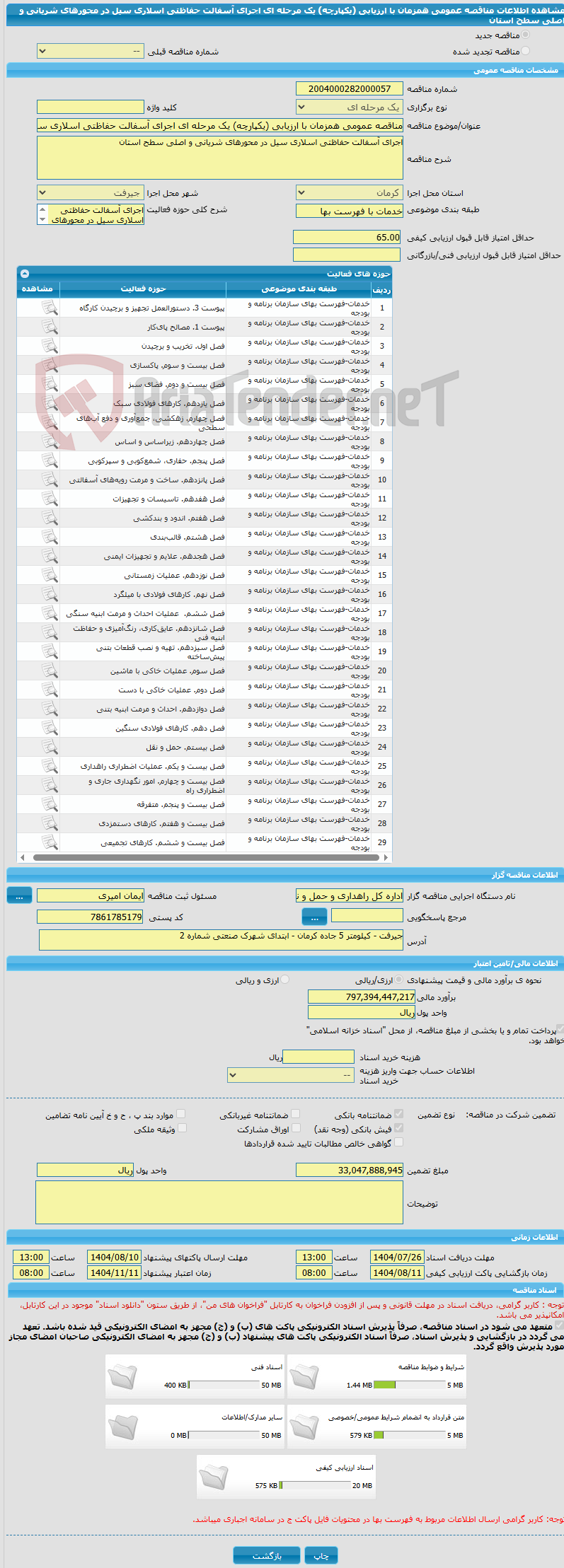This screenshot has height=1568, width=564.
Task: Open view icon for row 9 activity
Action: pos(49,460)
